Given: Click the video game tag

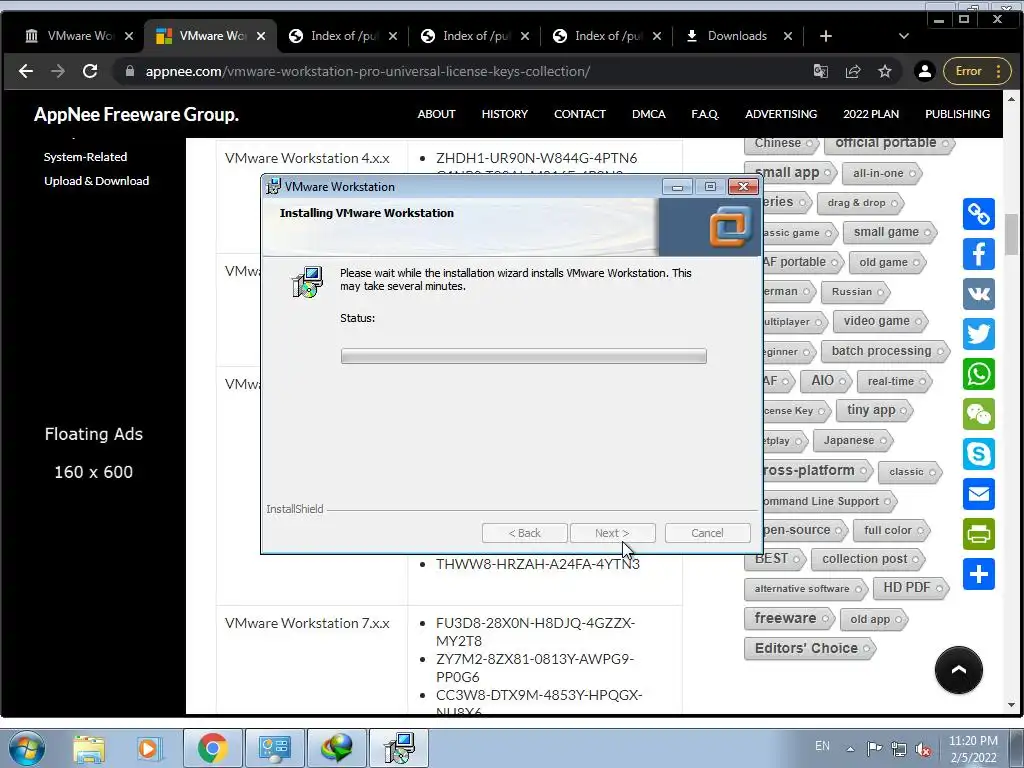Looking at the screenshot, I should tap(879, 321).
